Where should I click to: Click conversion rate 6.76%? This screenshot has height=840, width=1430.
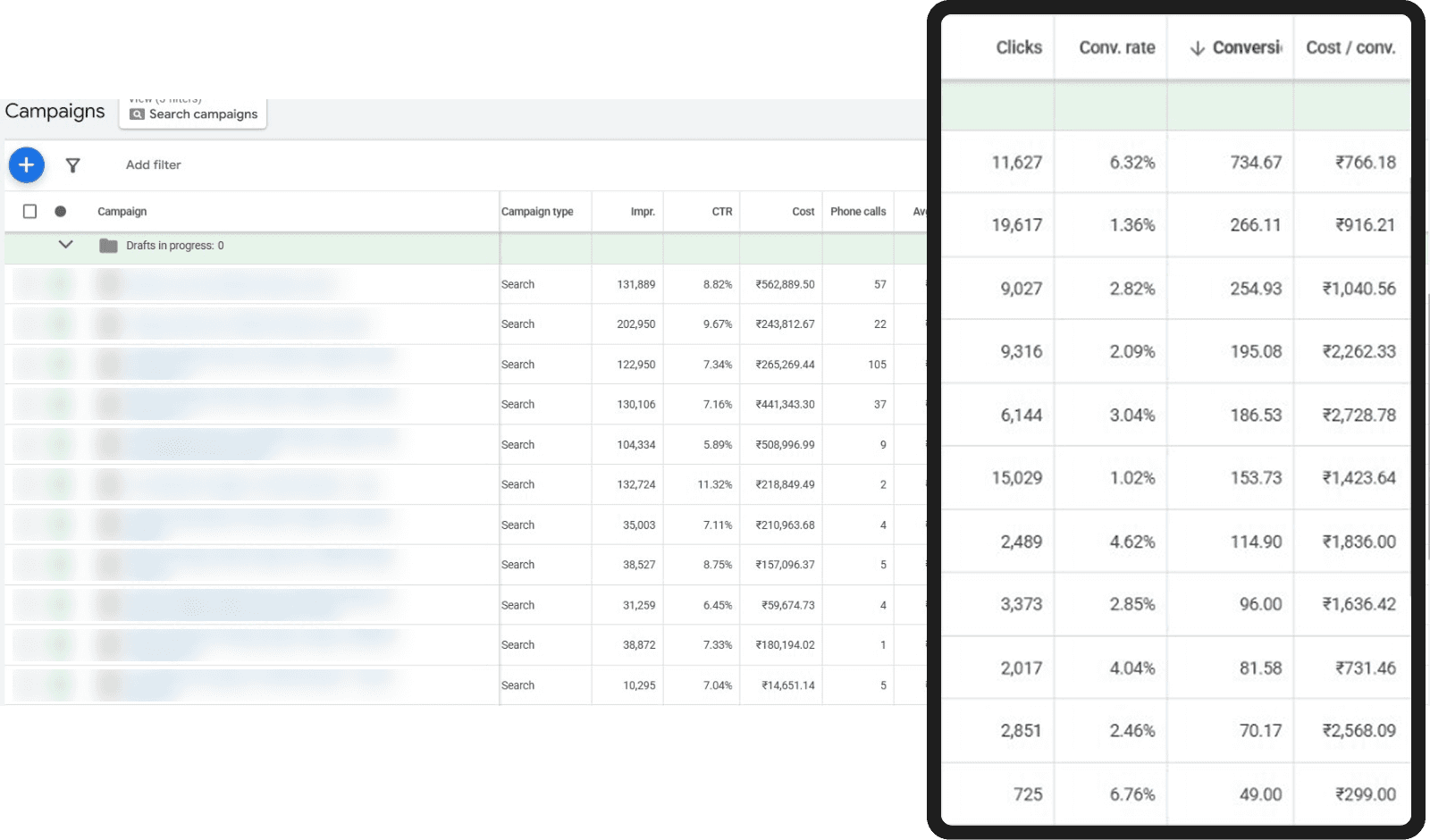coord(1132,794)
